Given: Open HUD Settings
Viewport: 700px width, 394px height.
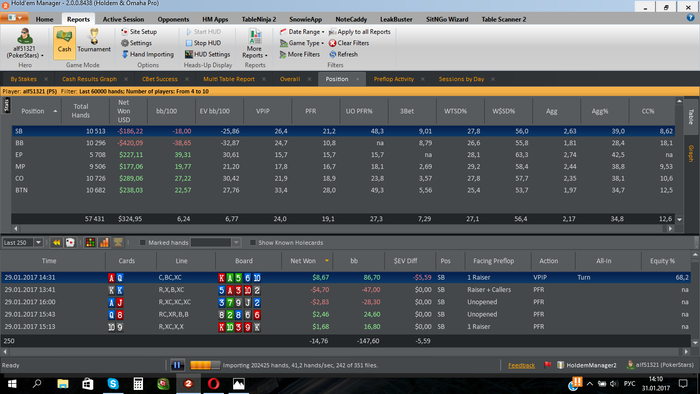Looking at the screenshot, I should pos(208,54).
